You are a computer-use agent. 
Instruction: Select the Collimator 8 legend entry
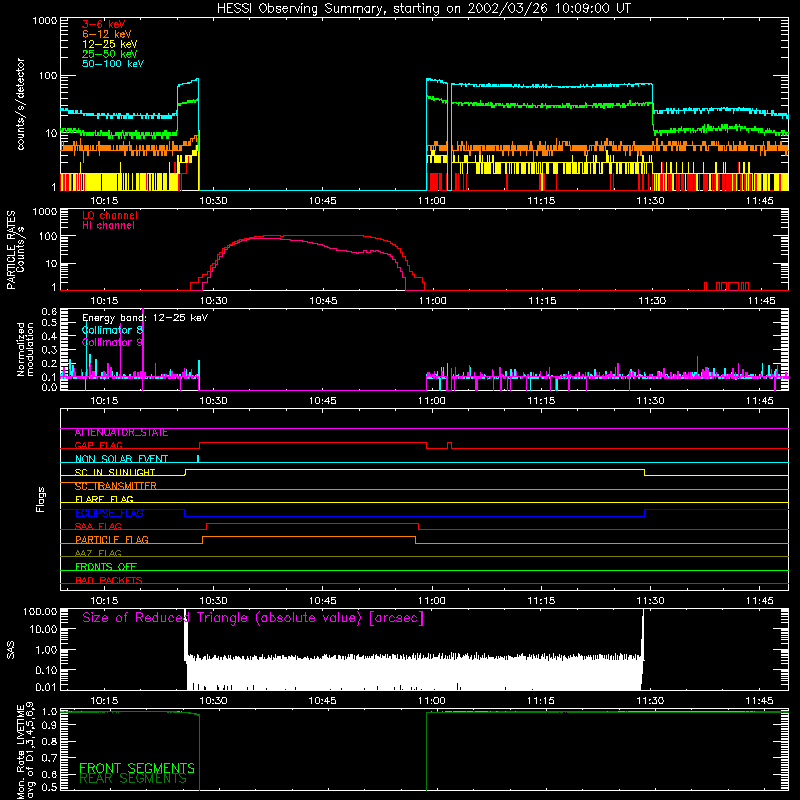(x=112, y=330)
